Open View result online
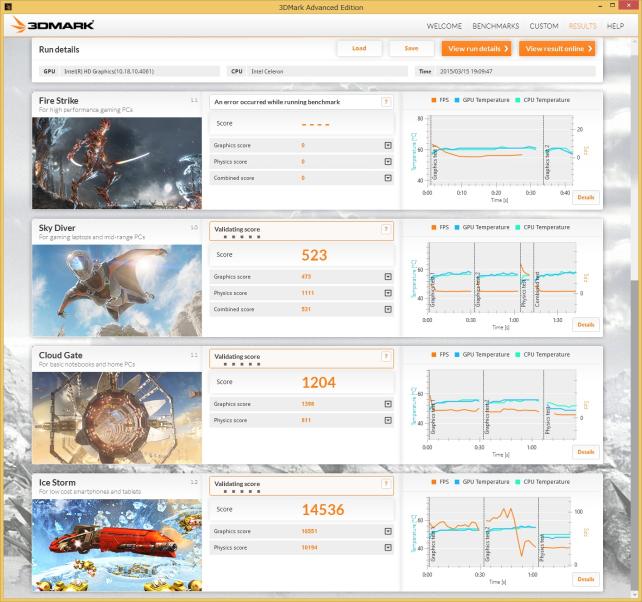 [557, 49]
